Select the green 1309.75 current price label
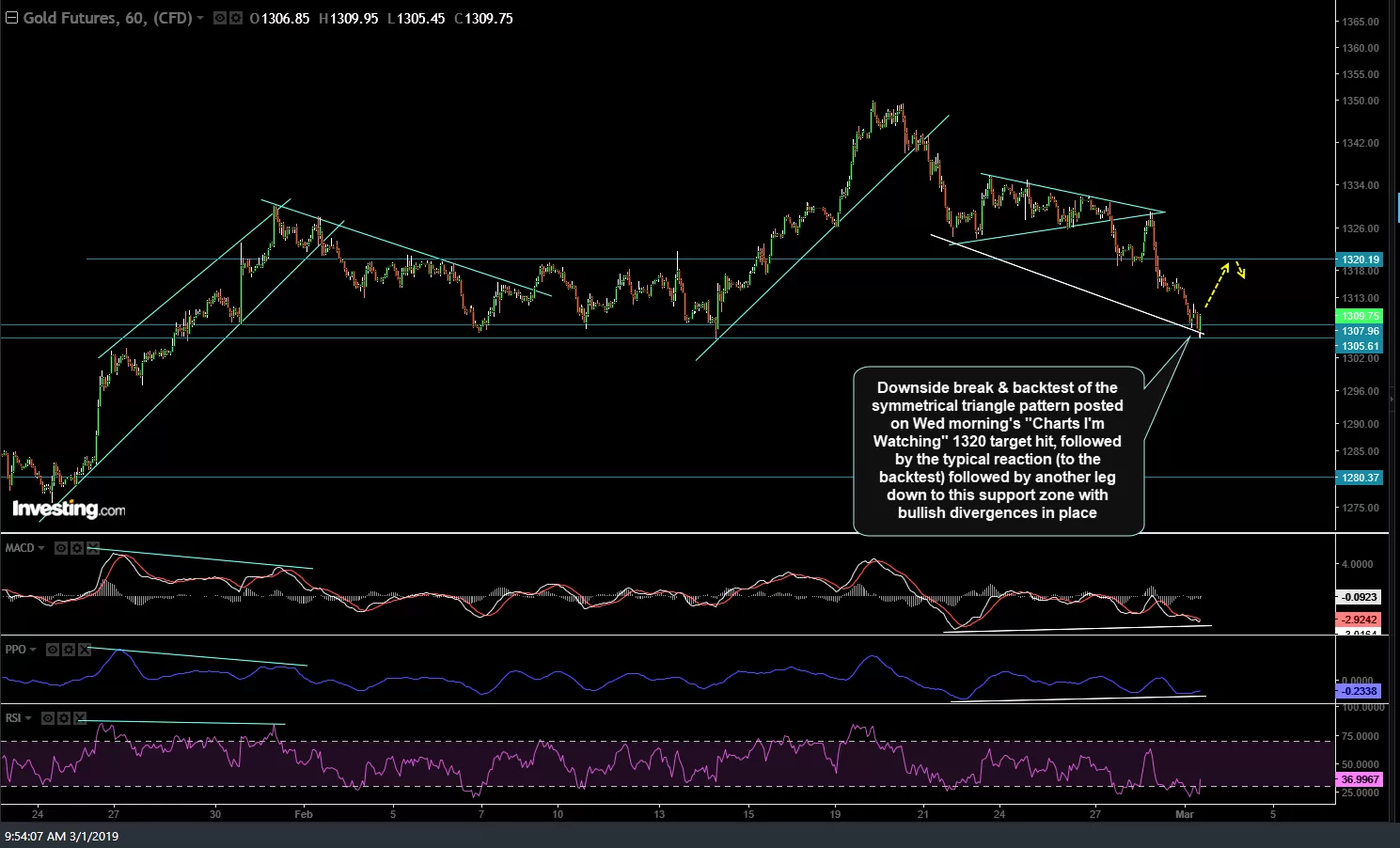Viewport: 1400px width, 848px height. (x=1360, y=317)
